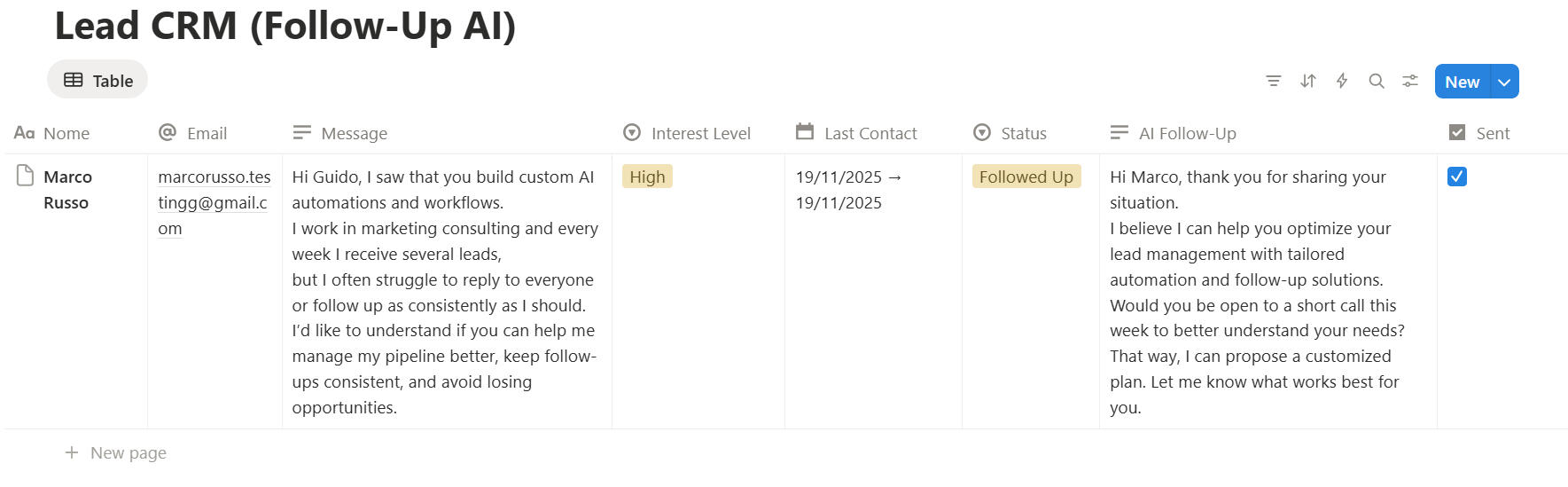Open view settings sliders icon
The image size is (1568, 487).
click(1410, 82)
